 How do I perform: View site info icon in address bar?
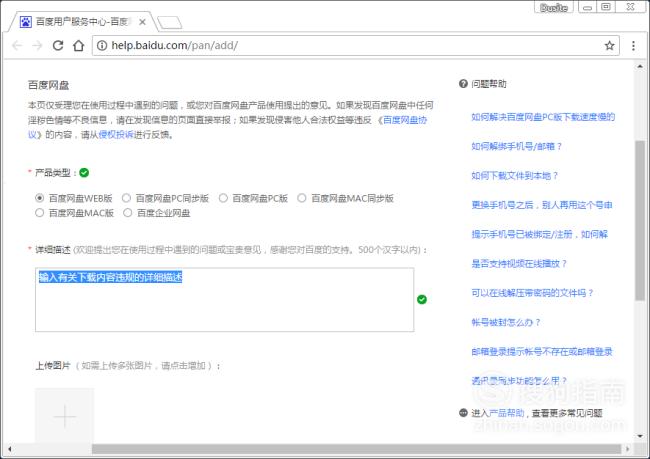102,45
